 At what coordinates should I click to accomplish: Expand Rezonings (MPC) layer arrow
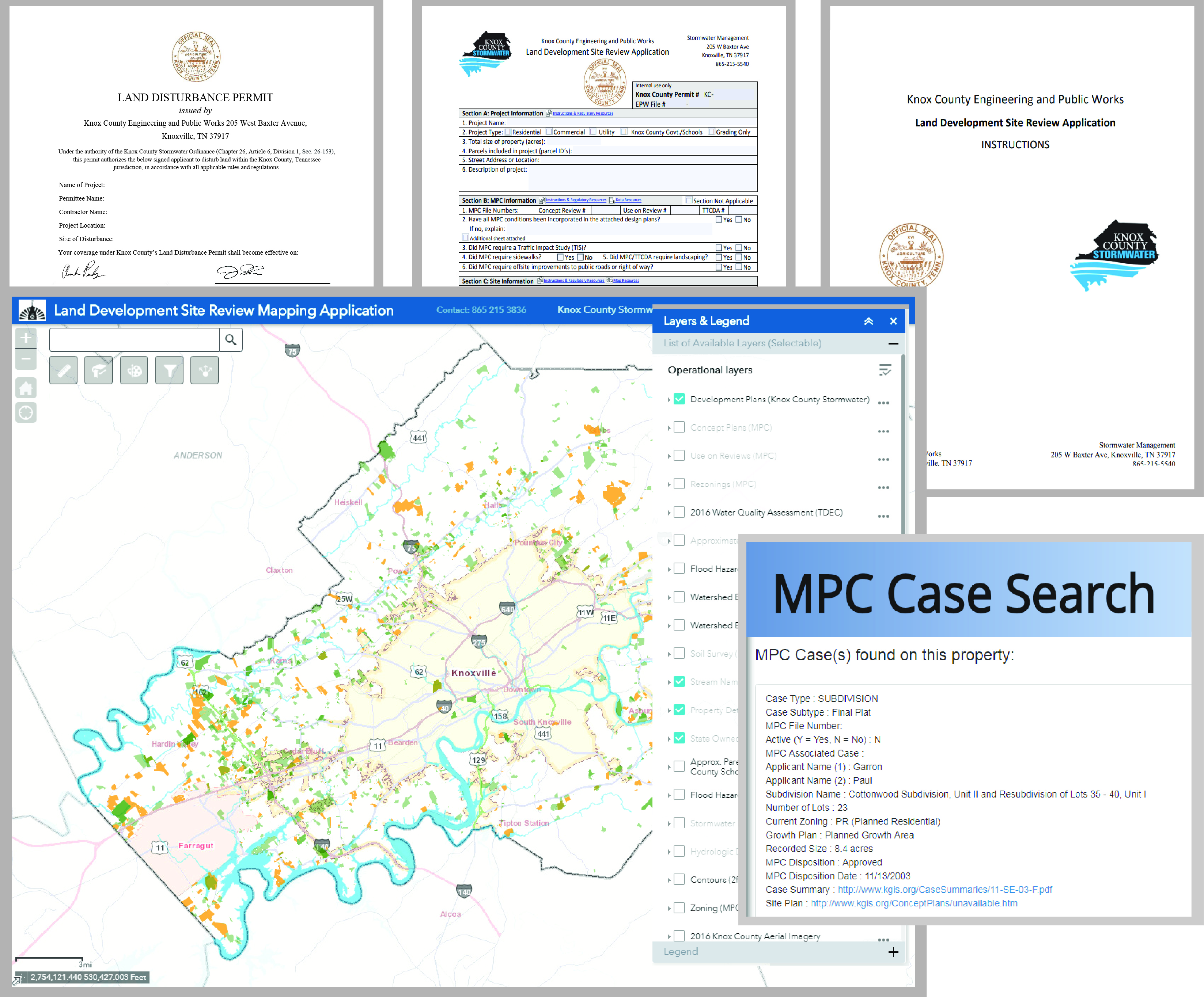669,485
